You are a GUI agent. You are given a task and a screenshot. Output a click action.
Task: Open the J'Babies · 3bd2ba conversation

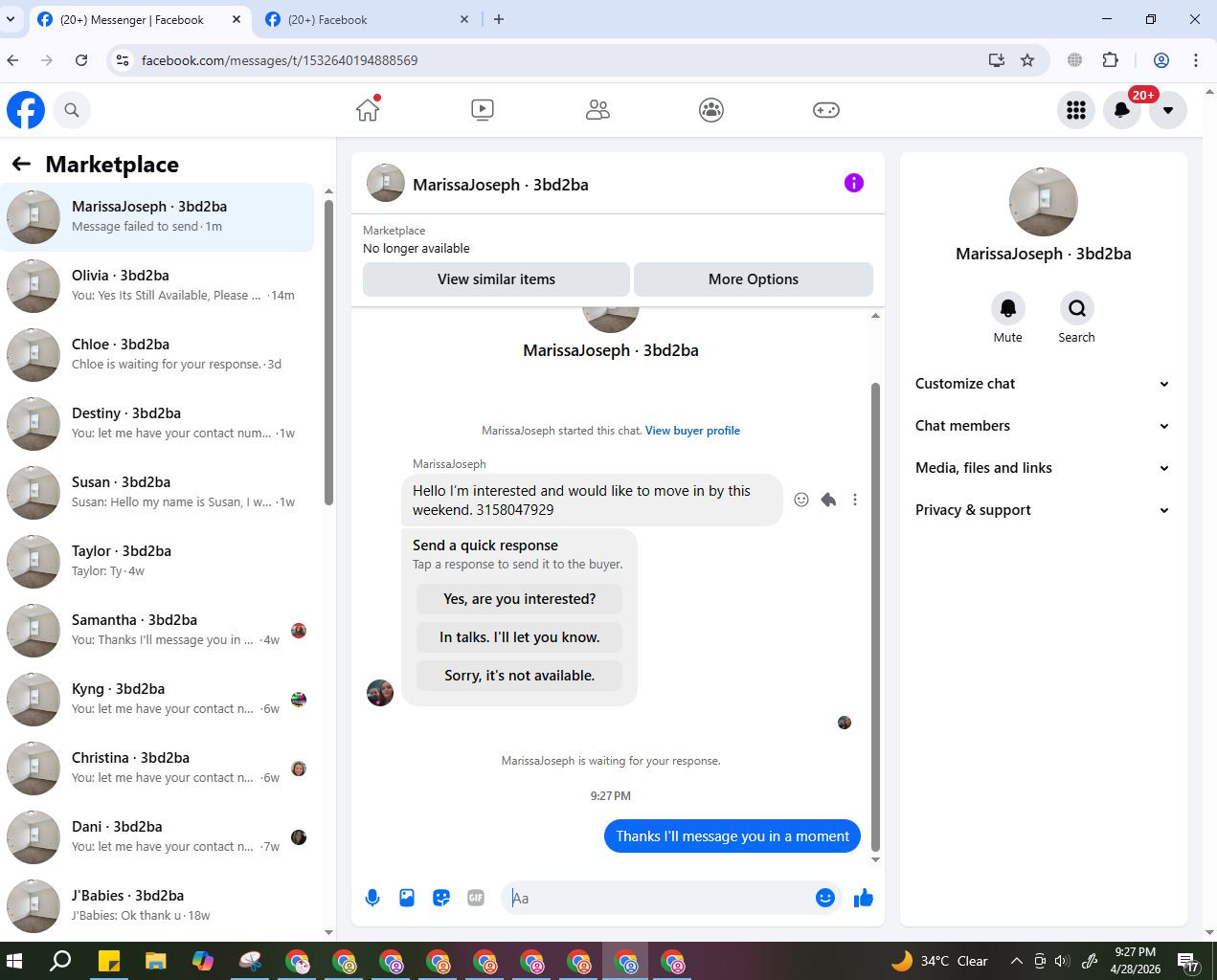[157, 906]
